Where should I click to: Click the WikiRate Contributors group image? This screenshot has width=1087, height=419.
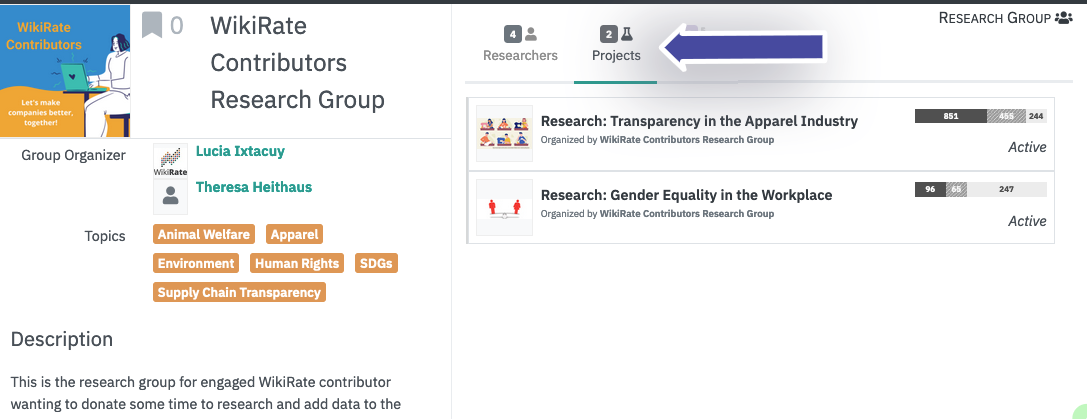click(65, 71)
